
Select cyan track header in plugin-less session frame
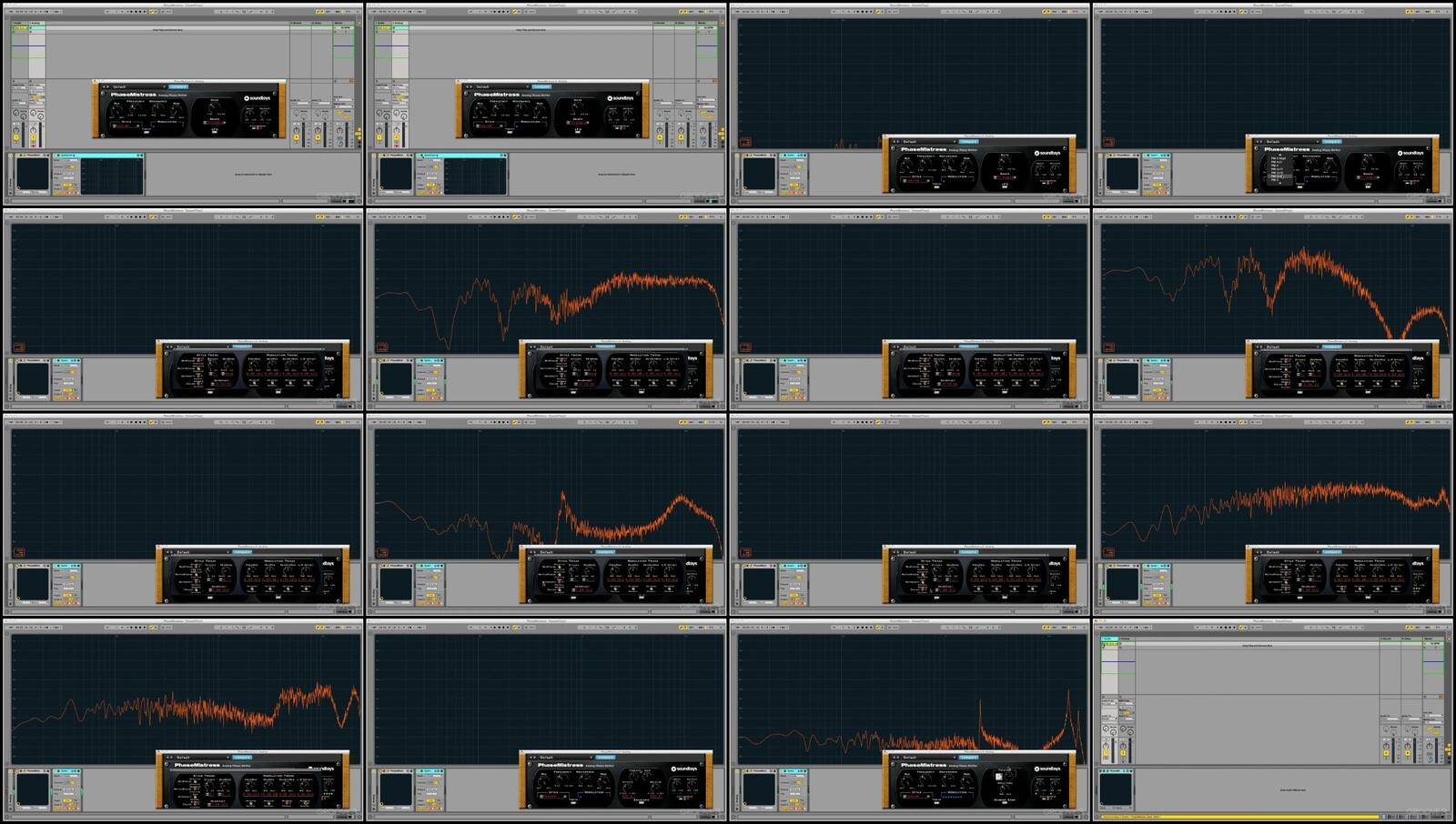tap(1107, 638)
